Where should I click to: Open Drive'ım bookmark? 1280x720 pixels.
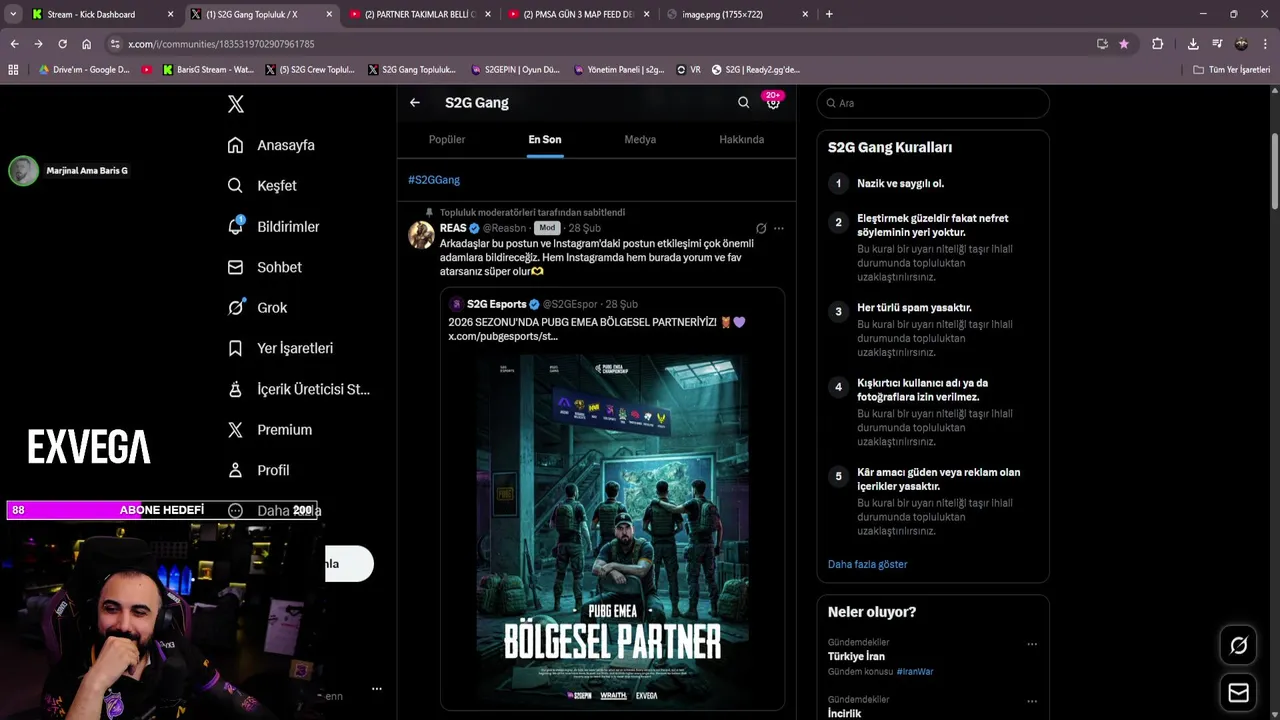coord(84,70)
